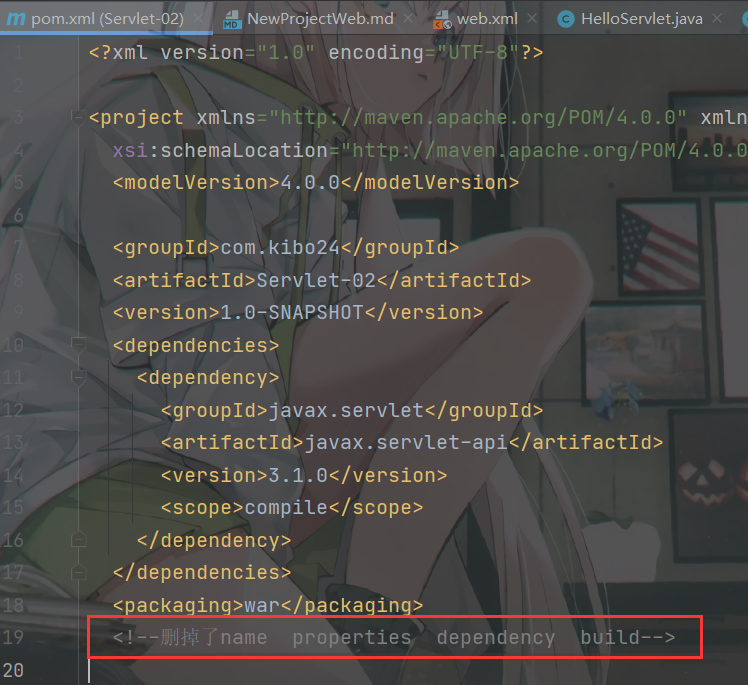Click line number 20 in the gutter
748x685 pixels.
pyautogui.click(x=14, y=670)
